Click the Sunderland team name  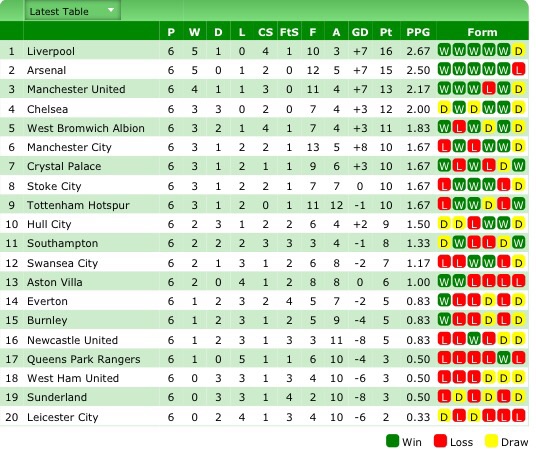tap(57, 397)
